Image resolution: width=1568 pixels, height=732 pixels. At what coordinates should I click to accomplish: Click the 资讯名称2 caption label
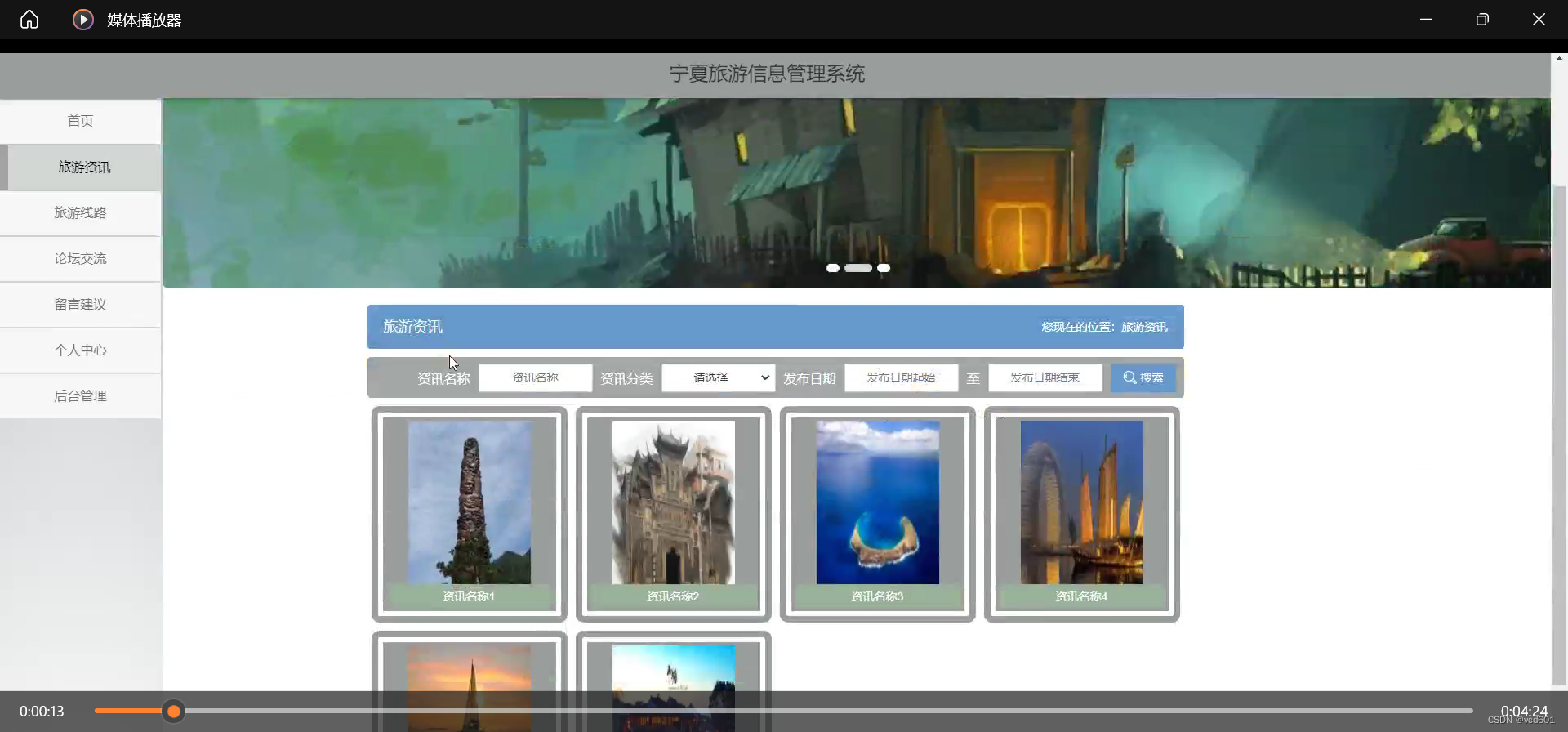tap(673, 596)
